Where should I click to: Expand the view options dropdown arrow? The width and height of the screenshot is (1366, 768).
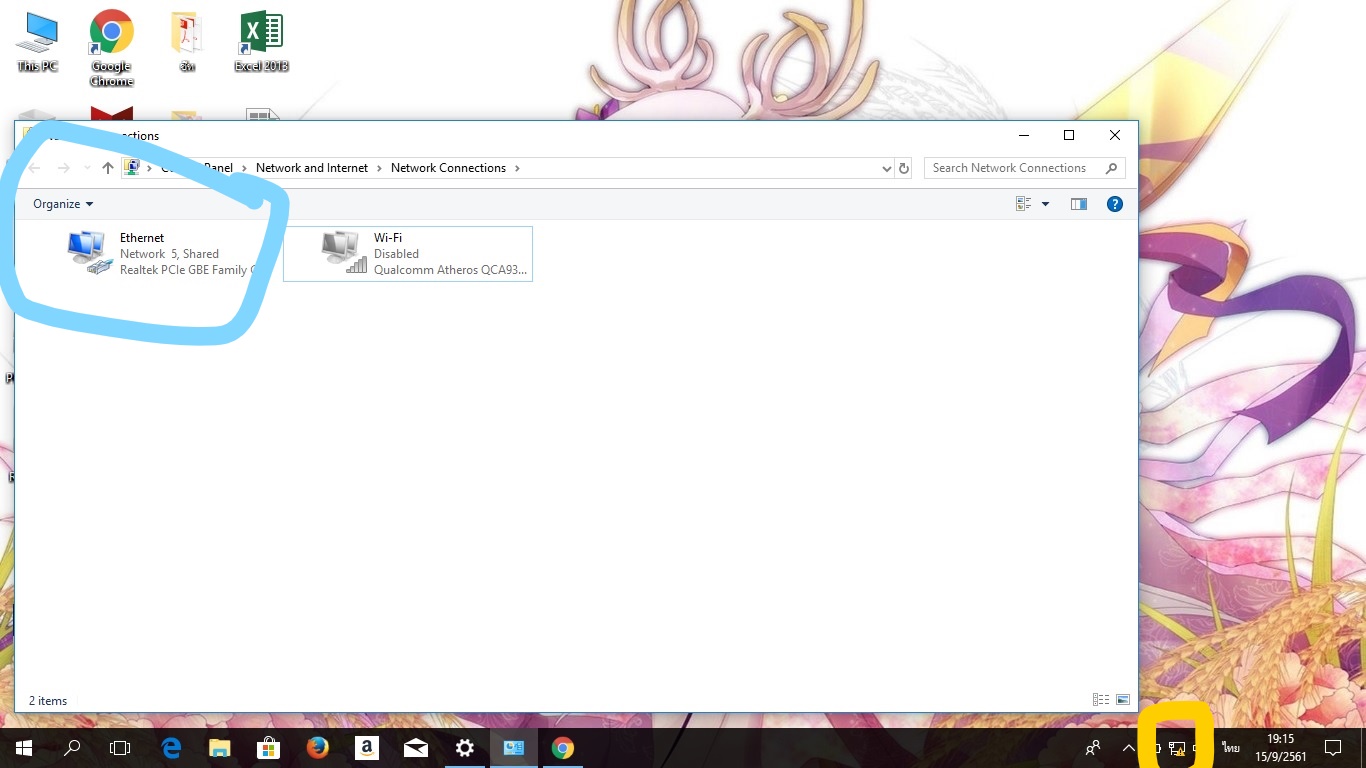[1046, 204]
